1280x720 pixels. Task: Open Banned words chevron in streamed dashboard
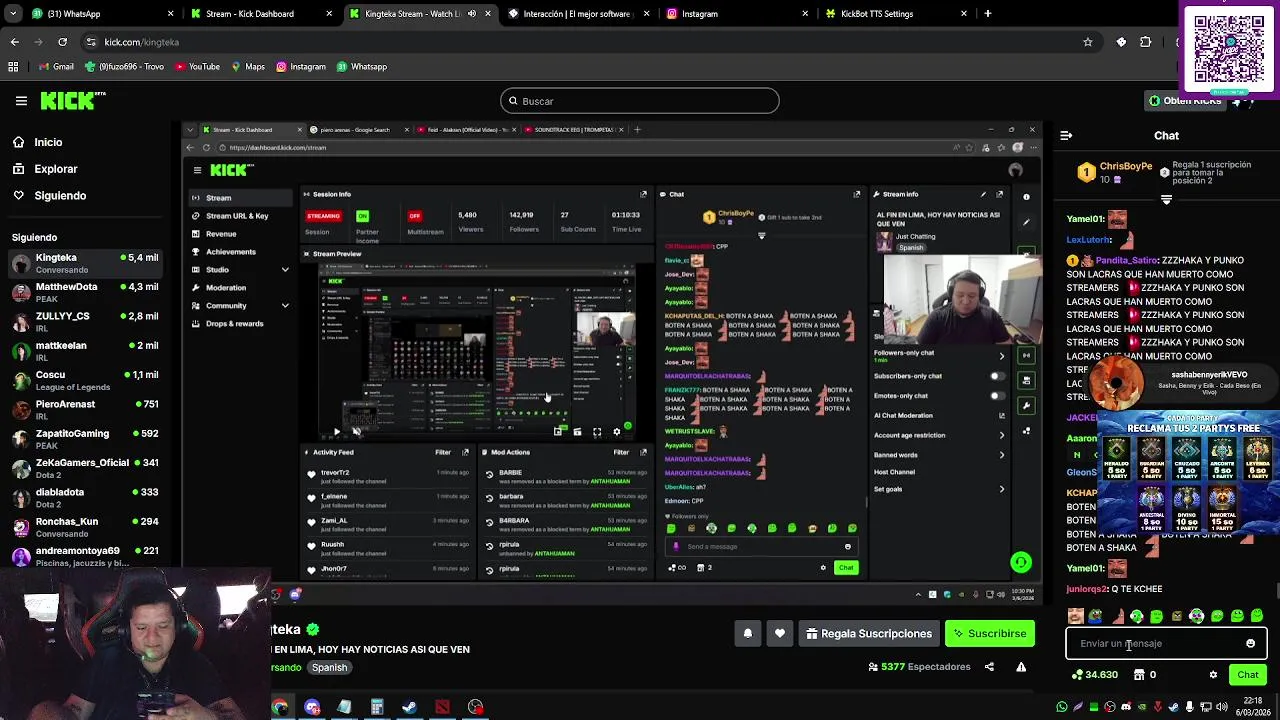[x=1001, y=455]
